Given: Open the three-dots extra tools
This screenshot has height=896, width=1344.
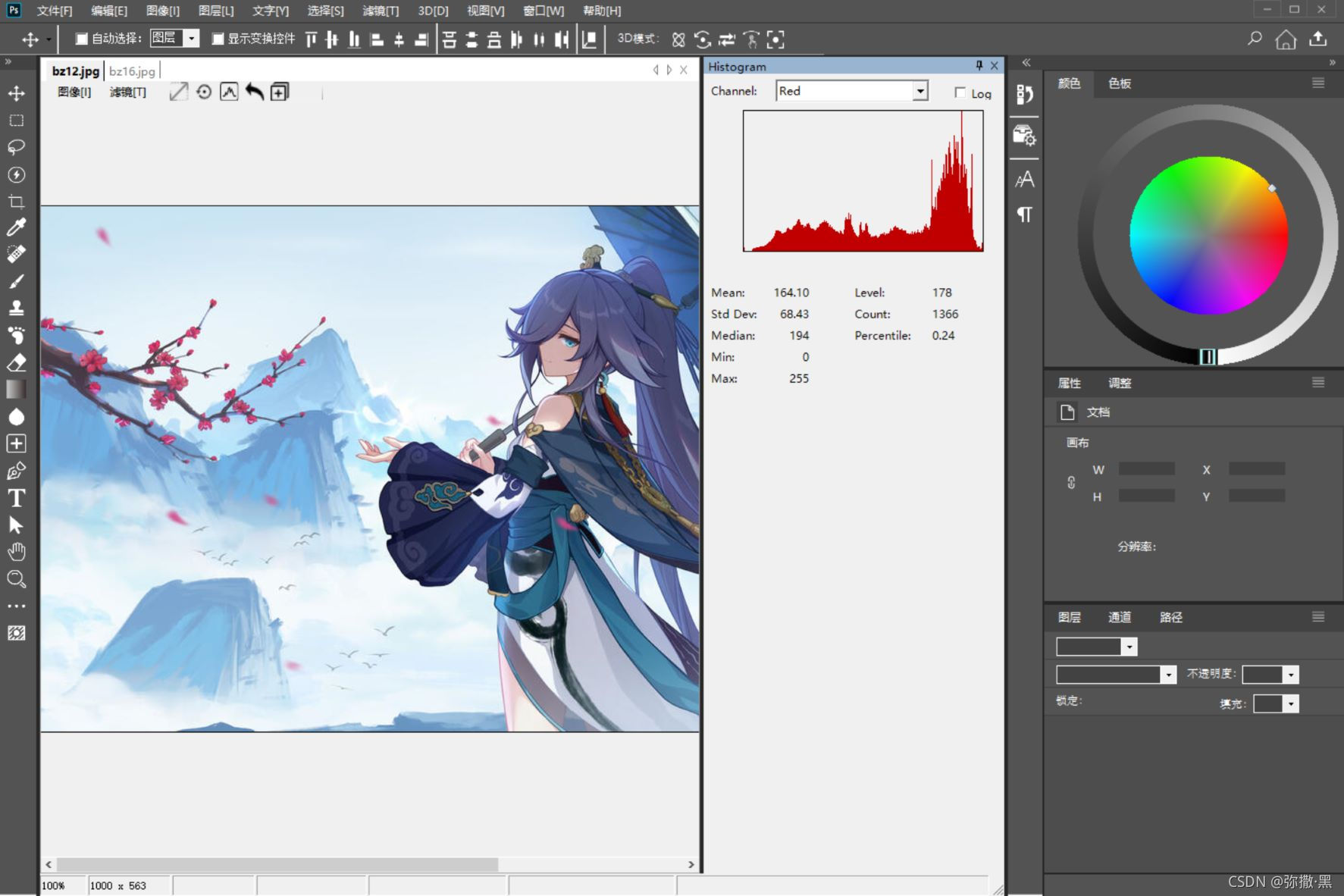Looking at the screenshot, I should [x=16, y=606].
